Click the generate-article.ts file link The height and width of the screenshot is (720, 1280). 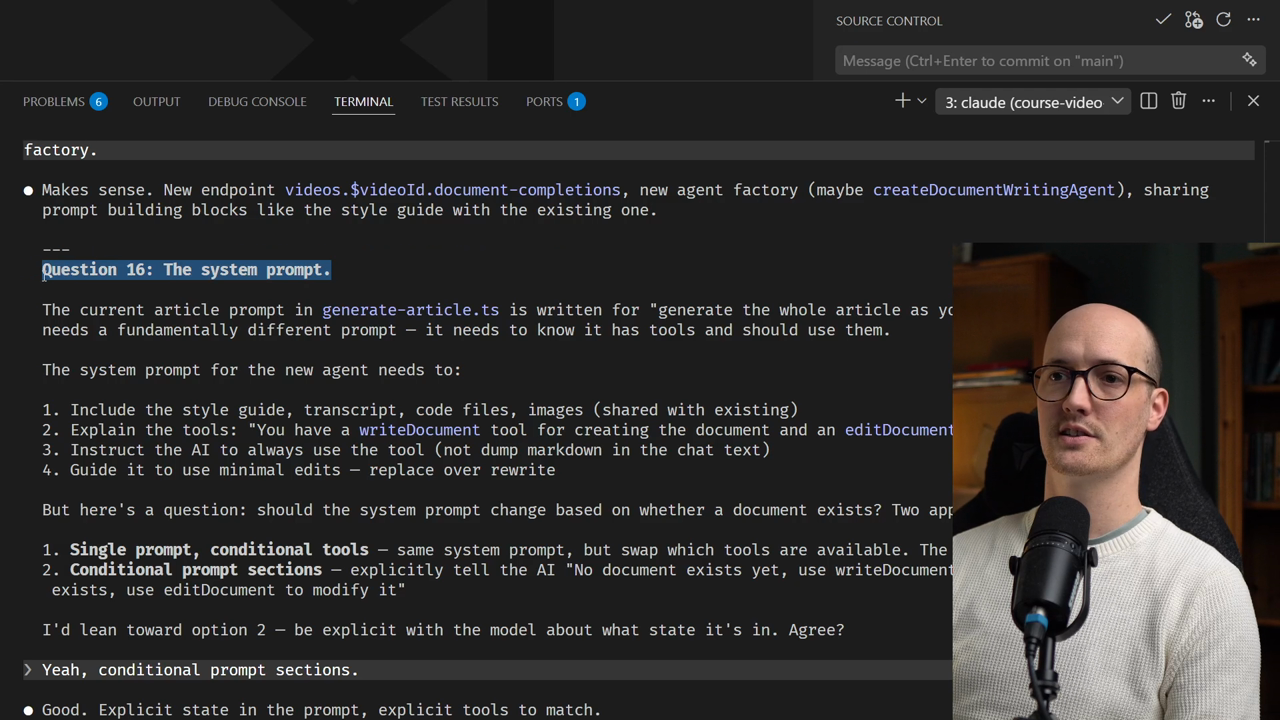[410, 310]
